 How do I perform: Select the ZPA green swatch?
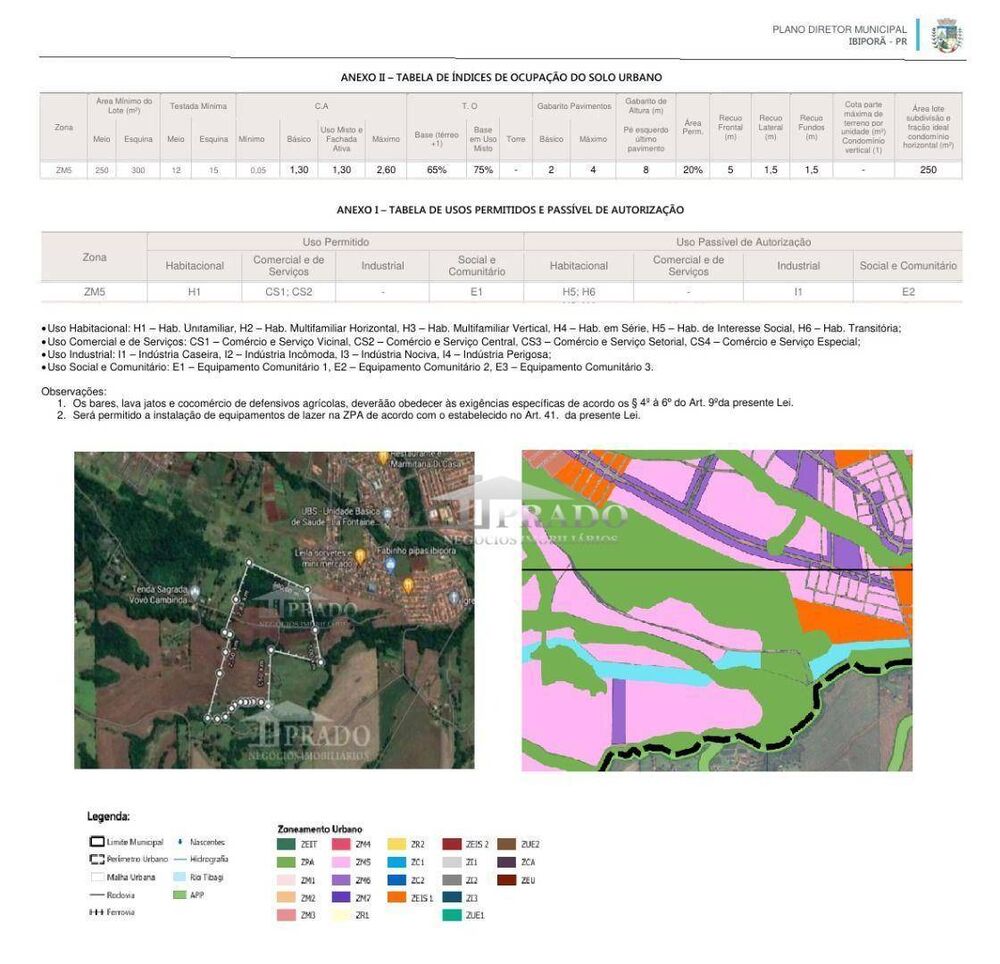(286, 862)
